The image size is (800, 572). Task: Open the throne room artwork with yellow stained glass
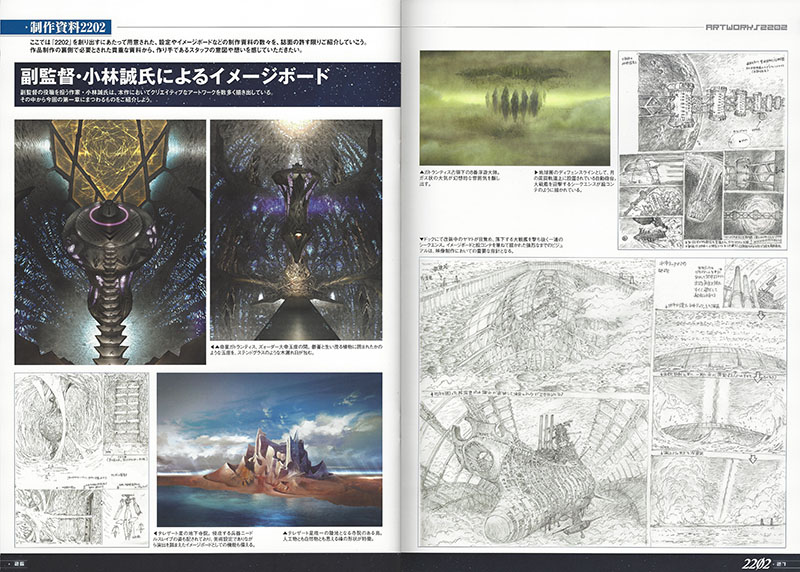point(110,242)
